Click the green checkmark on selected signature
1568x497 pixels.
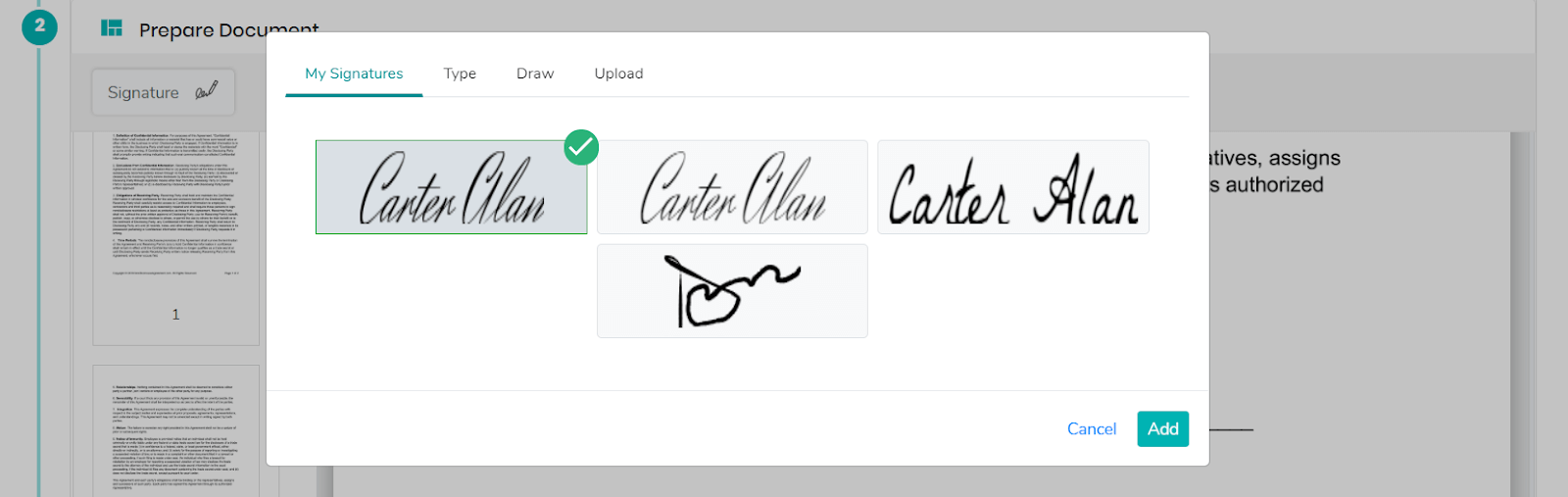581,147
